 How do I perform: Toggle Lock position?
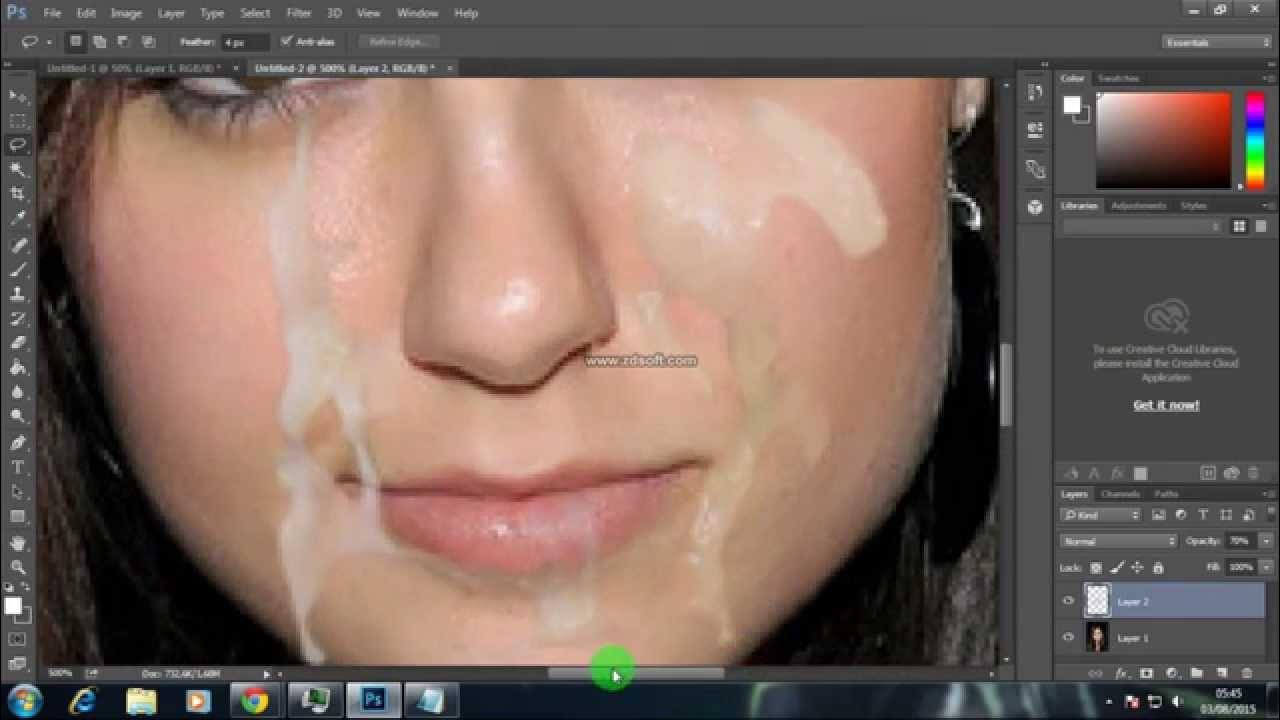[x=1136, y=567]
